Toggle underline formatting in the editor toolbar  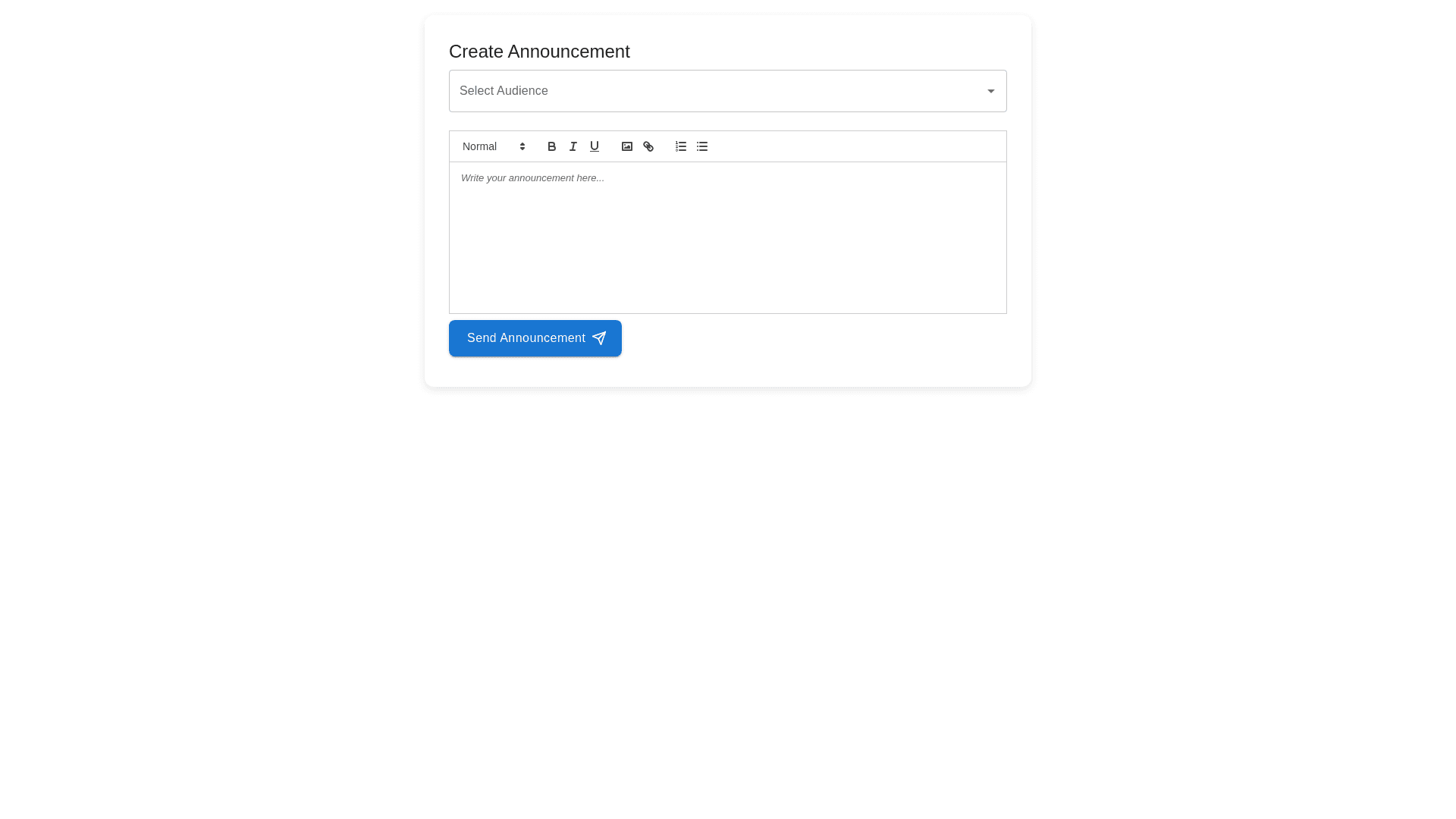(594, 146)
